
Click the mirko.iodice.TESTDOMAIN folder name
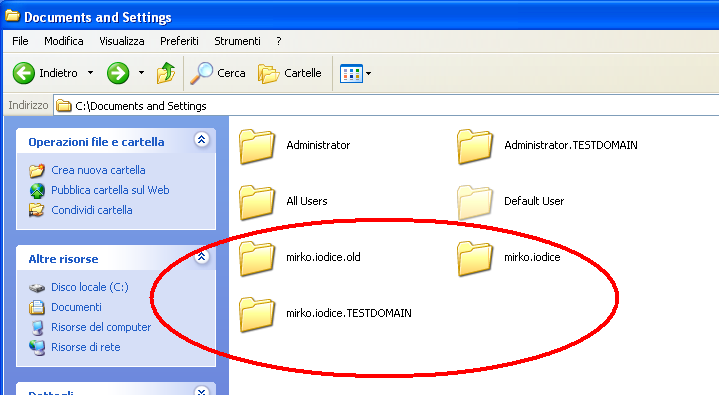(349, 313)
